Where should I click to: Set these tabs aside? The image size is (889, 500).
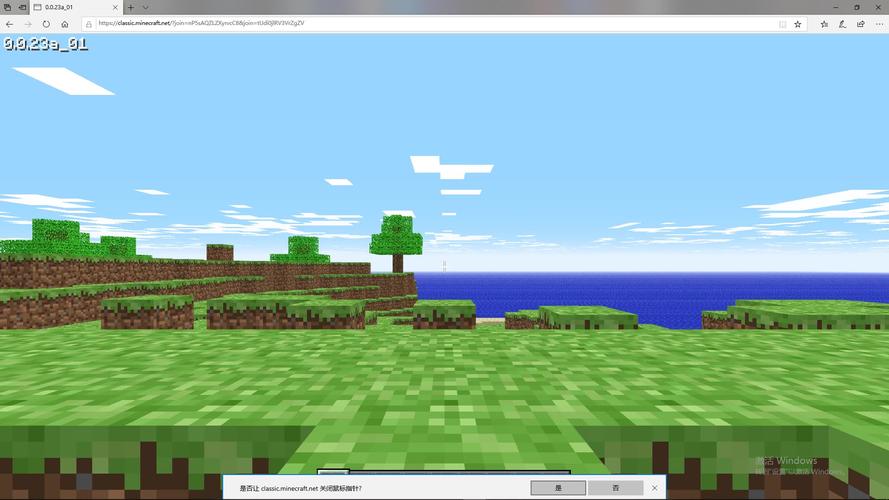tap(22, 7)
